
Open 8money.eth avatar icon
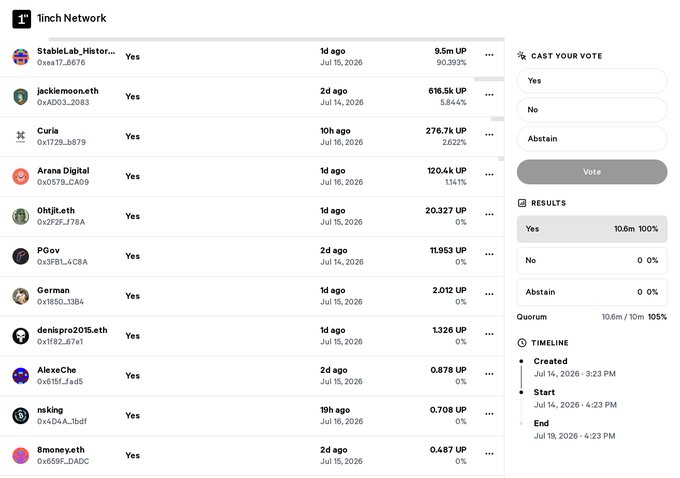20,456
